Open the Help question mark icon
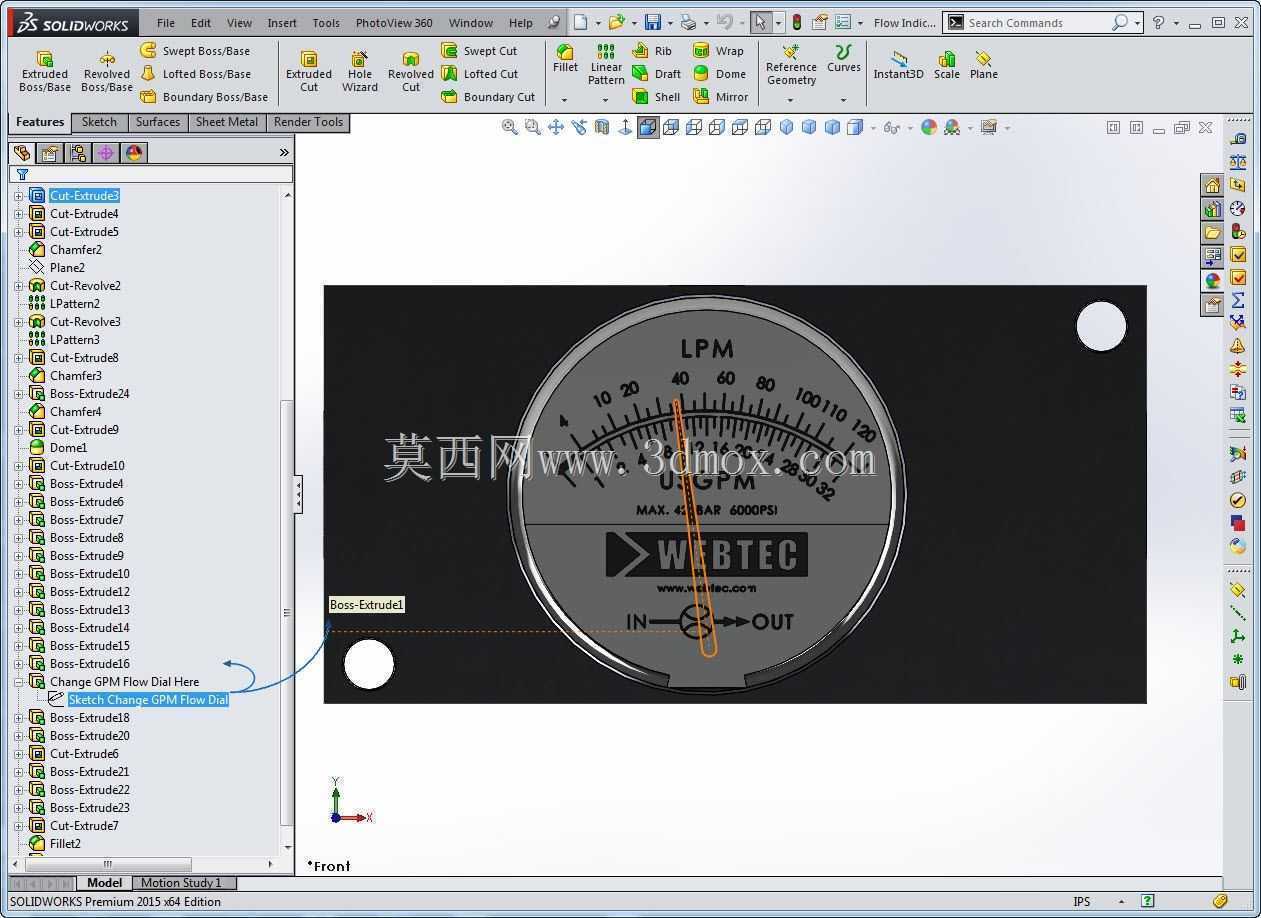Viewport: 1261px width, 918px height. click(x=1158, y=22)
